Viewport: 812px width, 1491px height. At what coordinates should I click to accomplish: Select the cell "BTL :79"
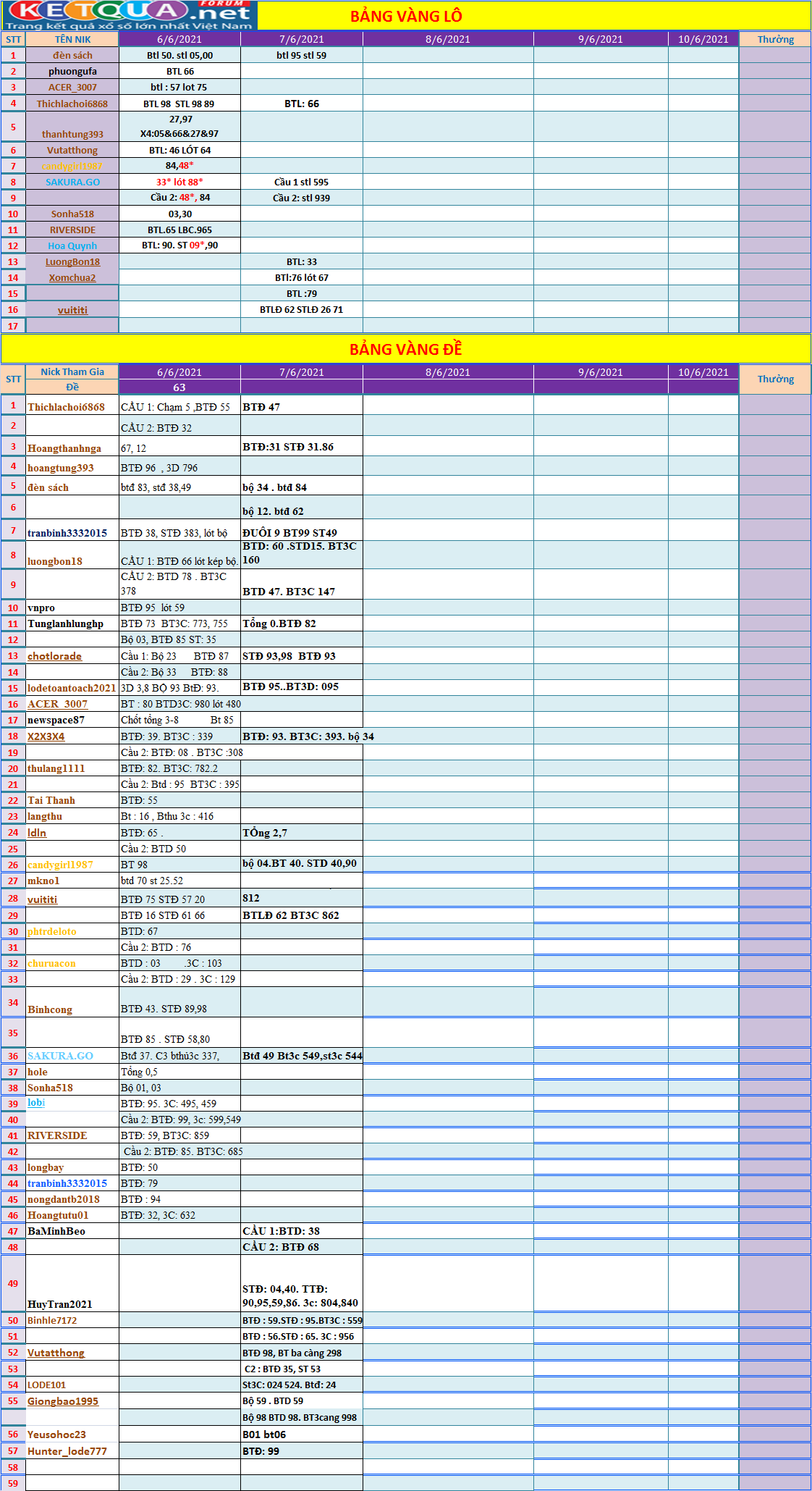(302, 294)
